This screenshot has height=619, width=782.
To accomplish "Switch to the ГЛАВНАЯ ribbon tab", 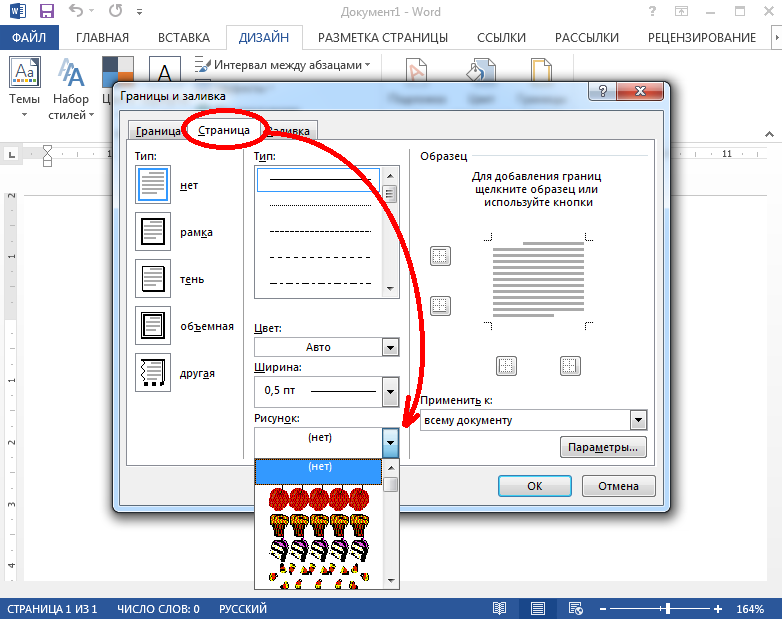I will 102,37.
